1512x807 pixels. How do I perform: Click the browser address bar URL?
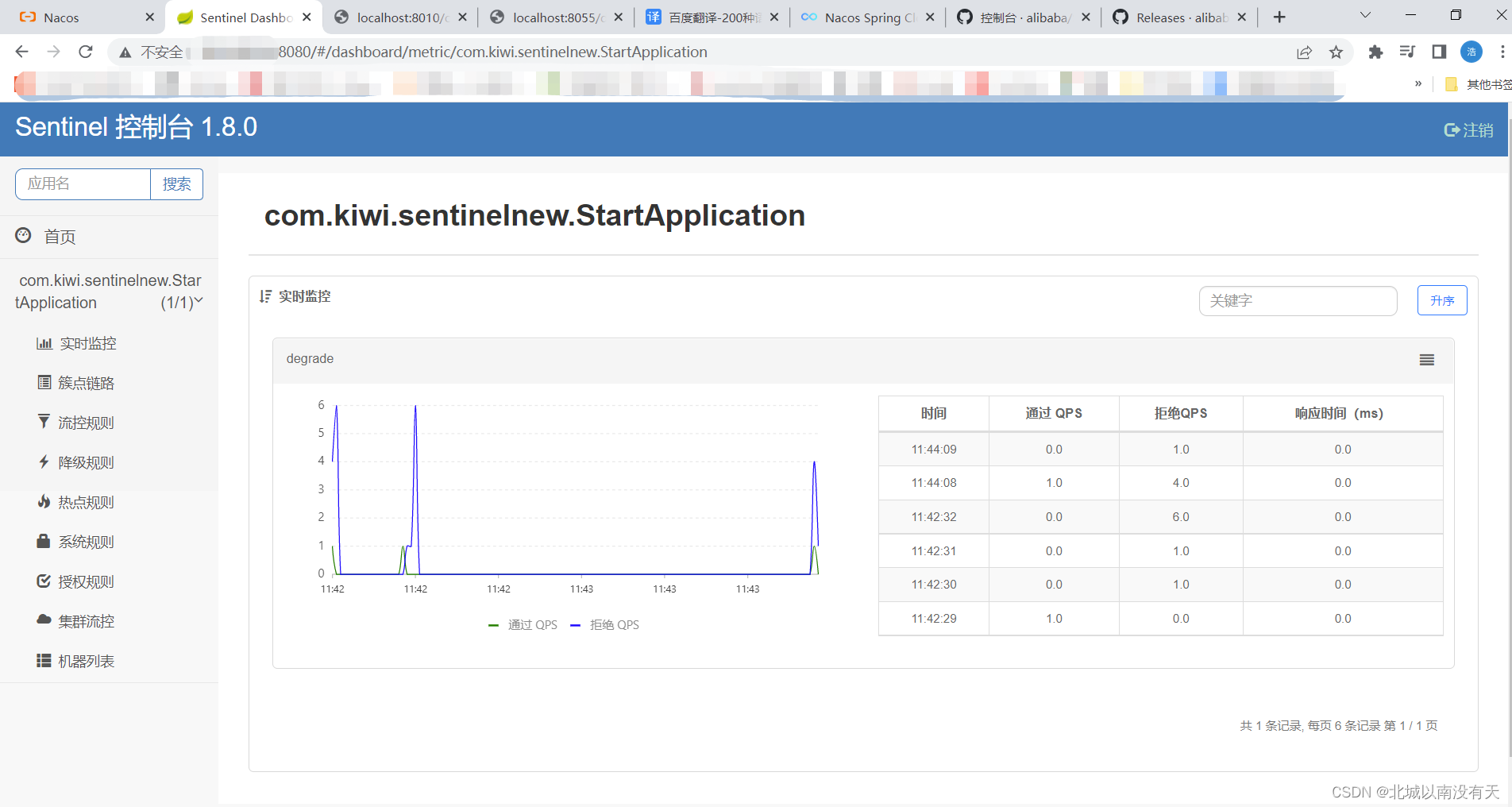pyautogui.click(x=492, y=52)
